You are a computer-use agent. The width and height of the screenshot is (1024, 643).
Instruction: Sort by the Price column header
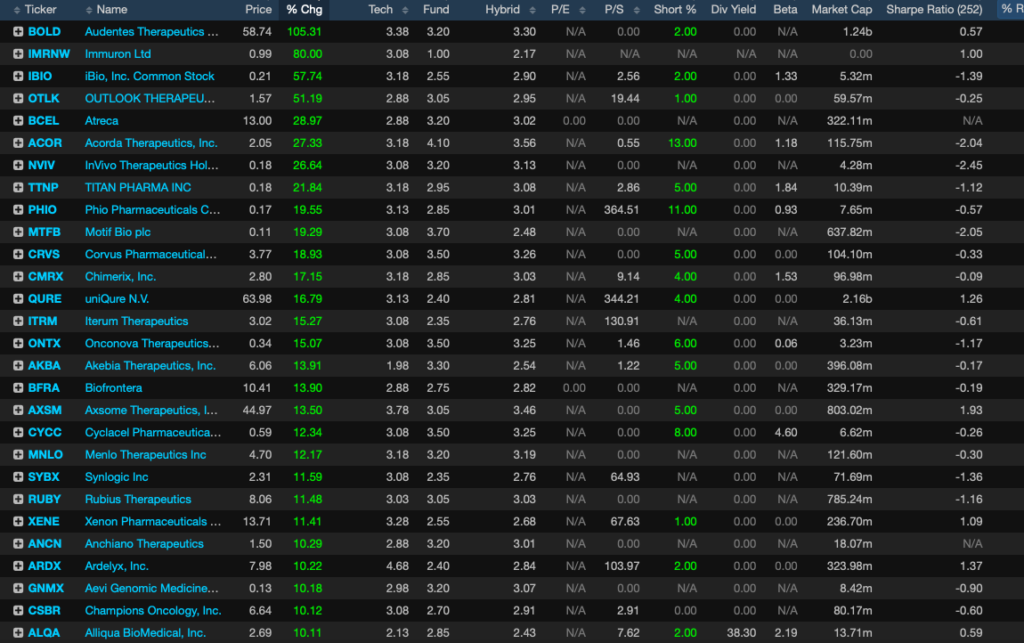(x=258, y=10)
